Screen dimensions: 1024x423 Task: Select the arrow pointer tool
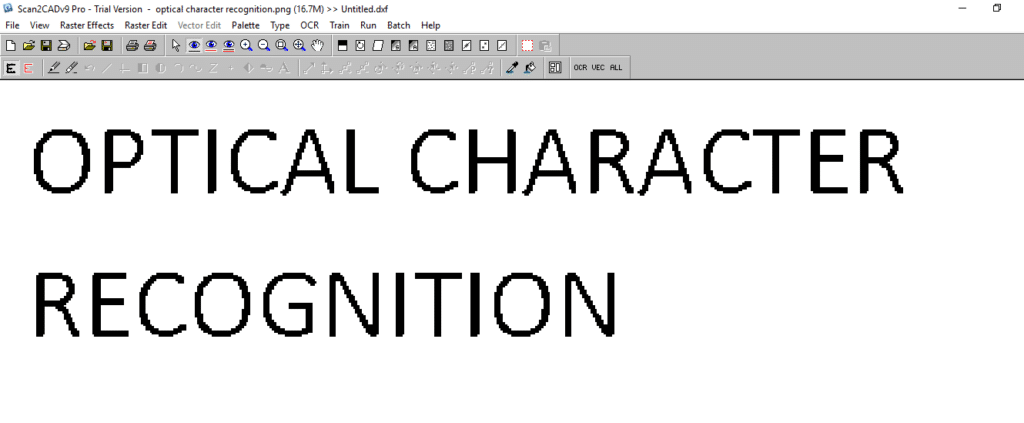tap(176, 46)
